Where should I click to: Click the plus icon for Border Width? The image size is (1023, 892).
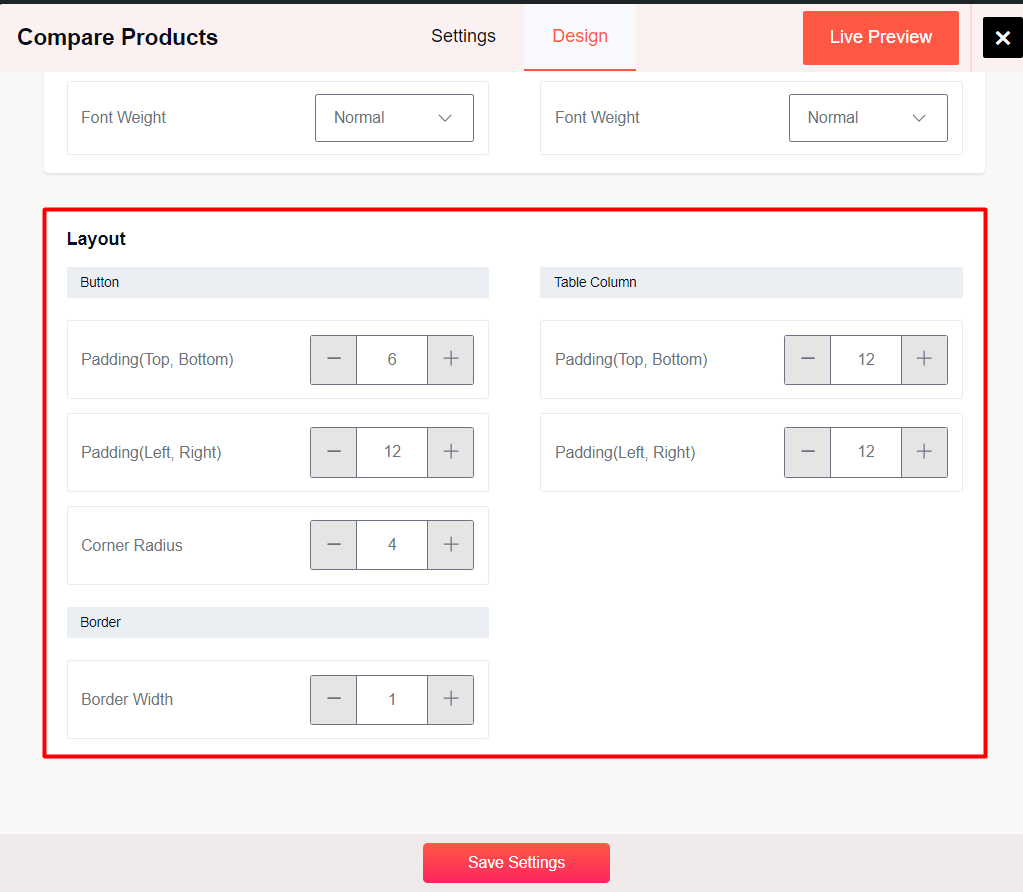[450, 699]
